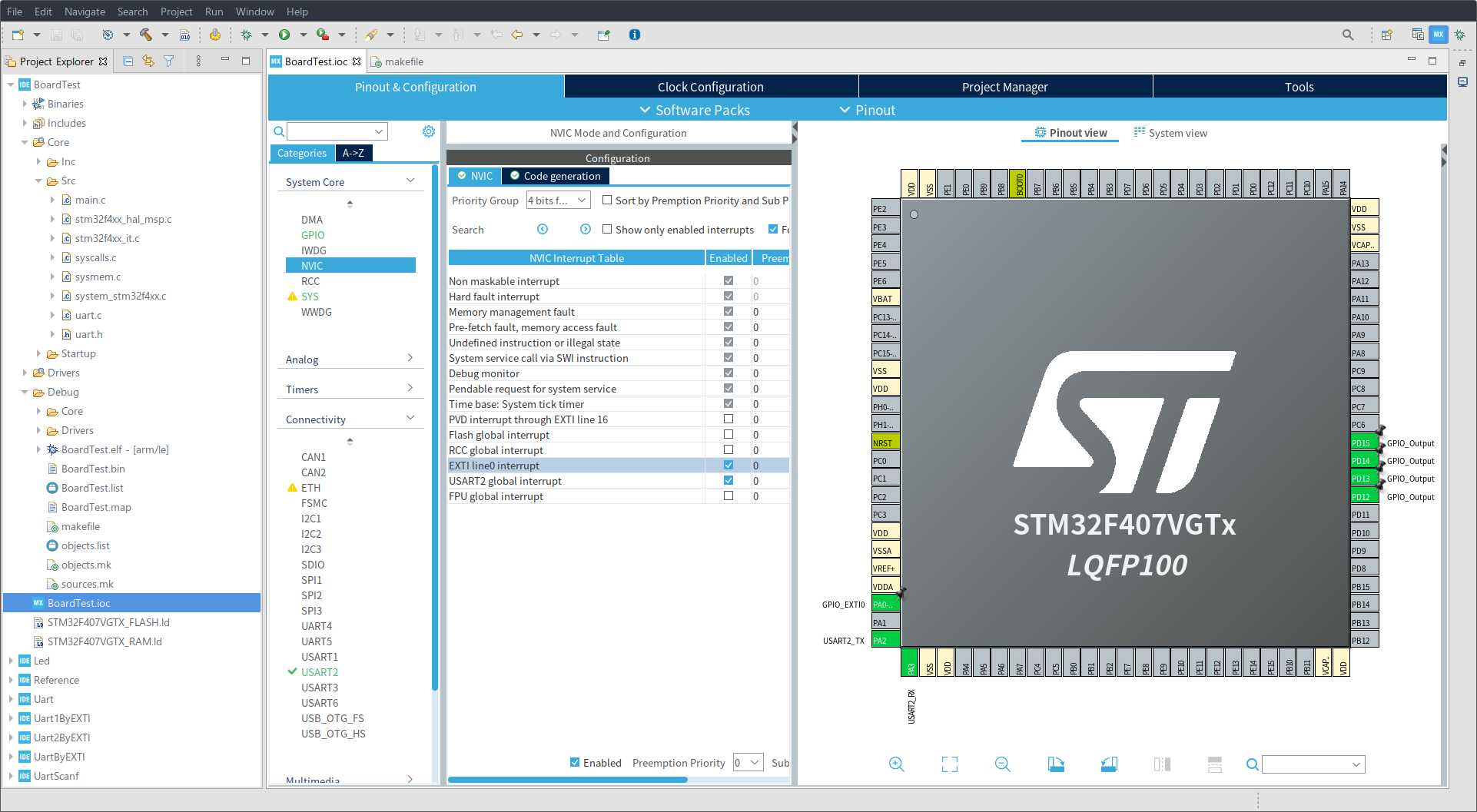1477x812 pixels.
Task: Toggle Sort by Premption Priority checkbox
Action: 607,200
